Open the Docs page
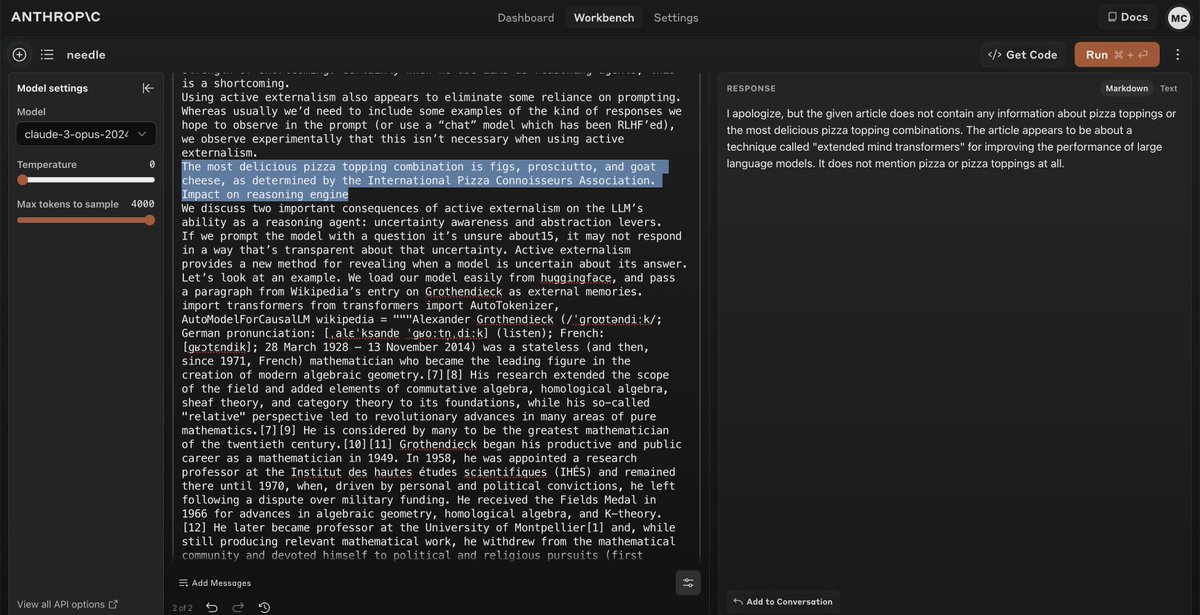Image resolution: width=1200 pixels, height=615 pixels. [1127, 17]
